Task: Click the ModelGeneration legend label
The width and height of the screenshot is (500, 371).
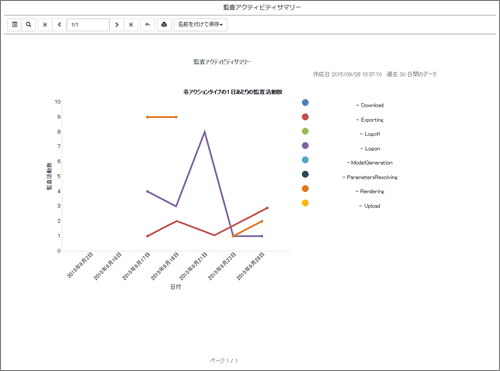Action: (x=370, y=163)
